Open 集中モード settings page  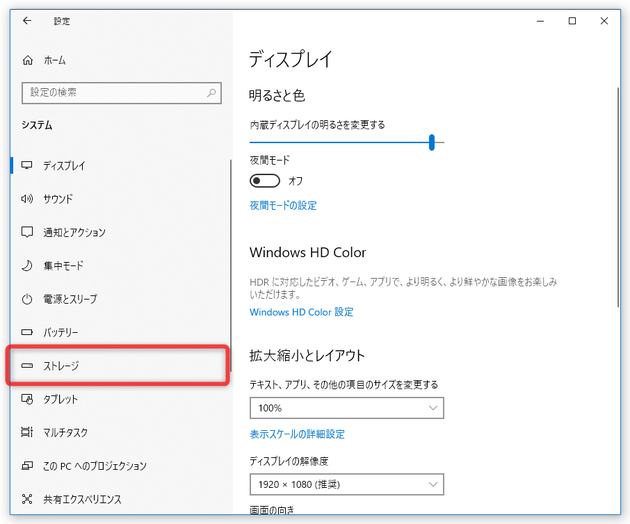pyautogui.click(x=121, y=266)
